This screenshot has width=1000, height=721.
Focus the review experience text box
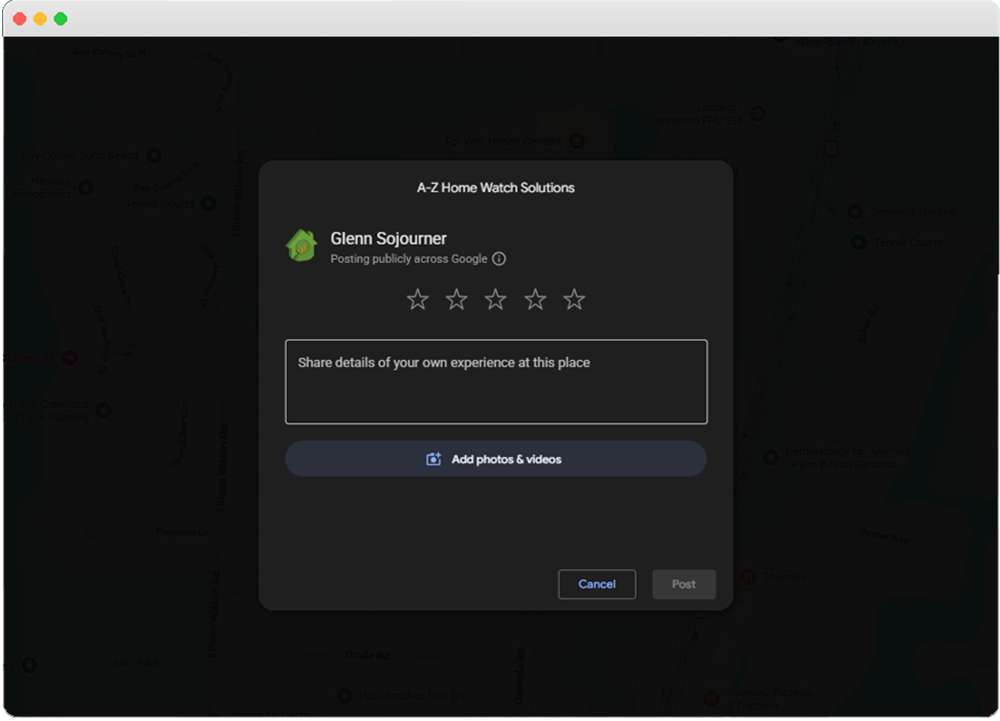tap(496, 381)
